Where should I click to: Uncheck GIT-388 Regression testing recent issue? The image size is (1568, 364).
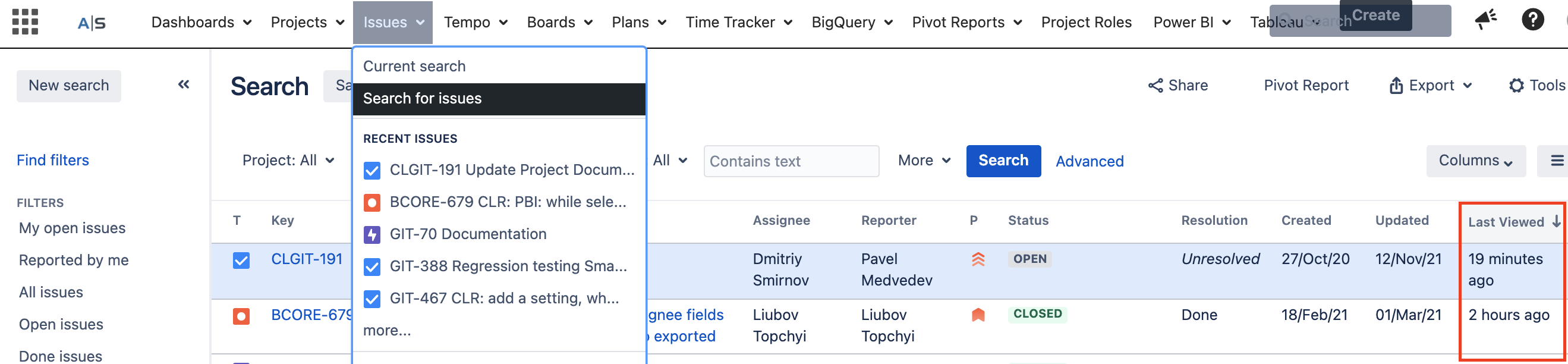point(372,266)
